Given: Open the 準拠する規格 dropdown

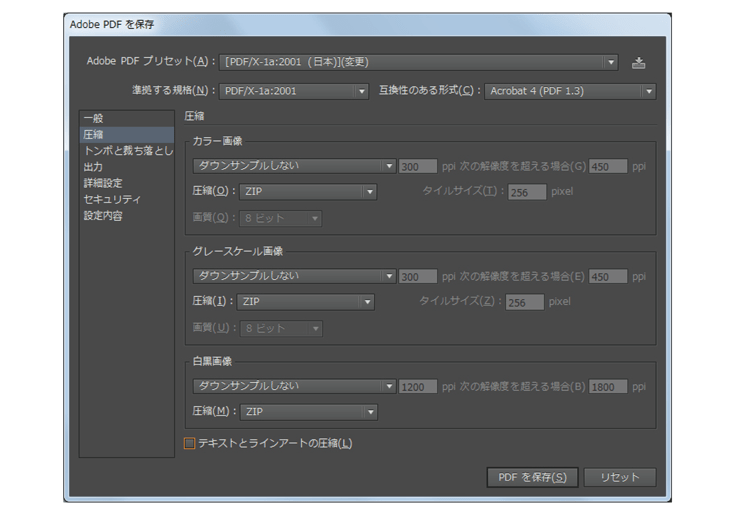Looking at the screenshot, I should [293, 91].
